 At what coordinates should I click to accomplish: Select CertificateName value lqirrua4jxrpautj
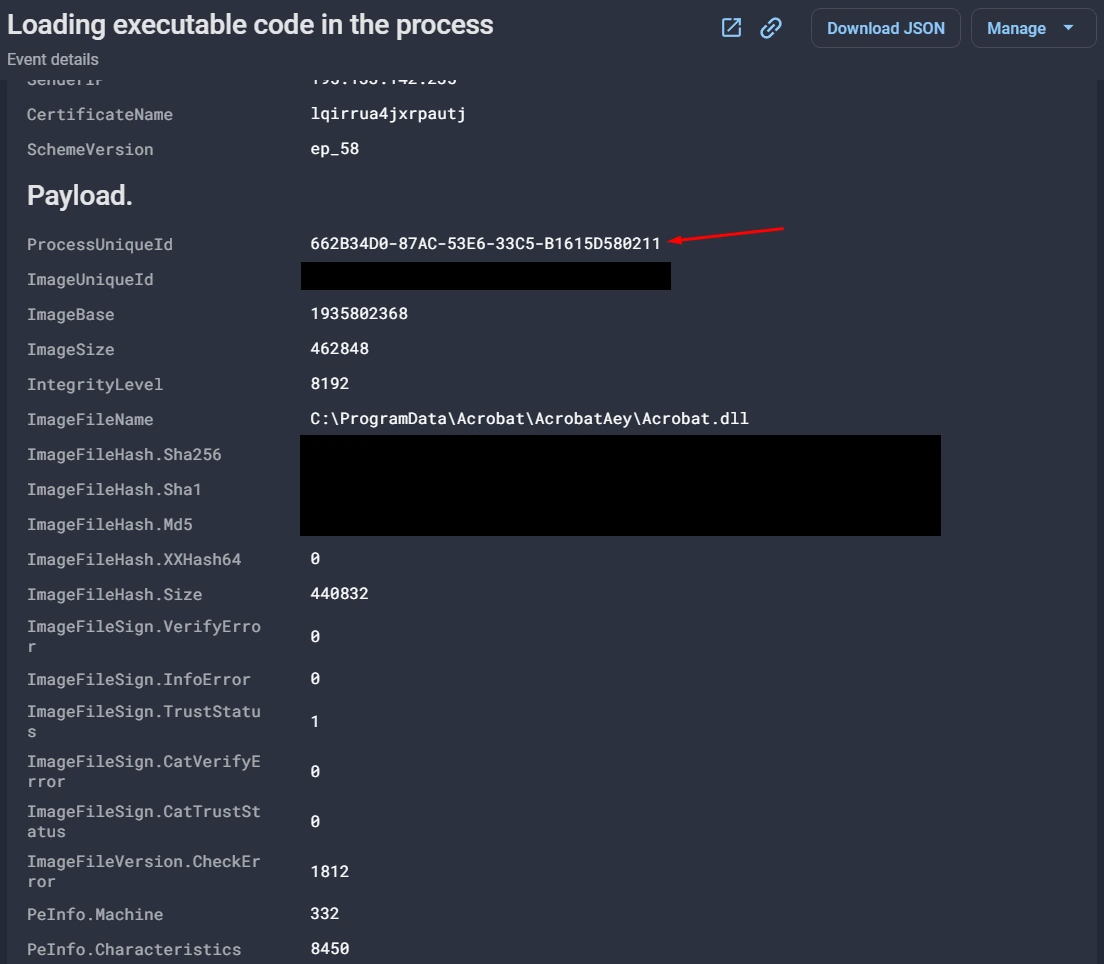point(388,114)
